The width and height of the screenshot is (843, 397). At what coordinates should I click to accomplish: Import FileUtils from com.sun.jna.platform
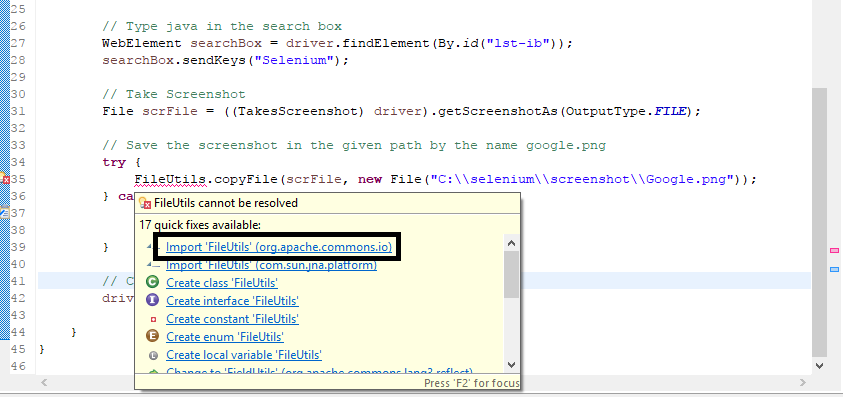click(272, 265)
